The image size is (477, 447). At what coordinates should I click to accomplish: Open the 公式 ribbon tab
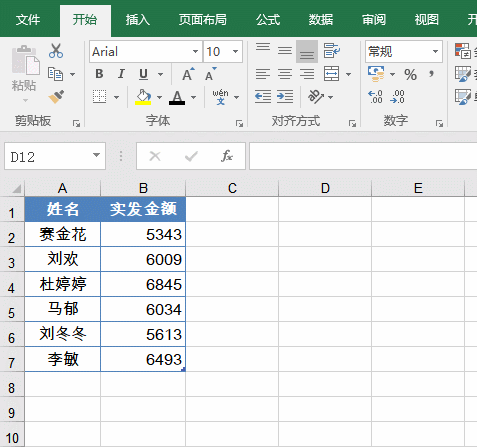pyautogui.click(x=268, y=20)
